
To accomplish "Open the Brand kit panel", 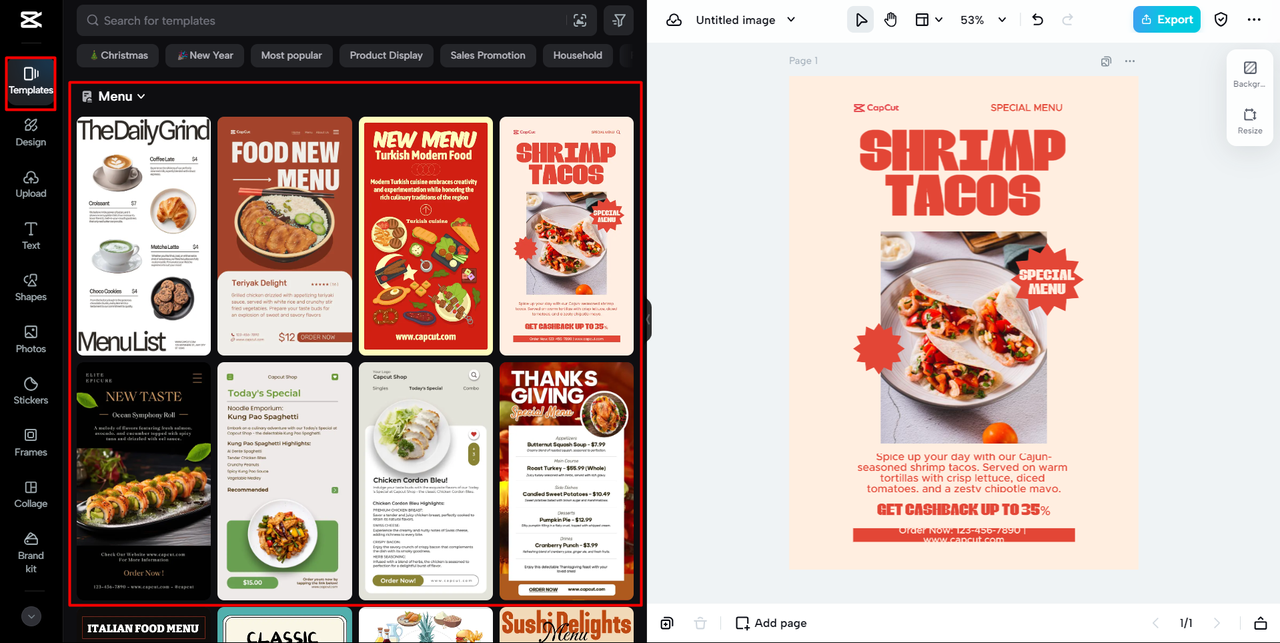I will coord(31,553).
